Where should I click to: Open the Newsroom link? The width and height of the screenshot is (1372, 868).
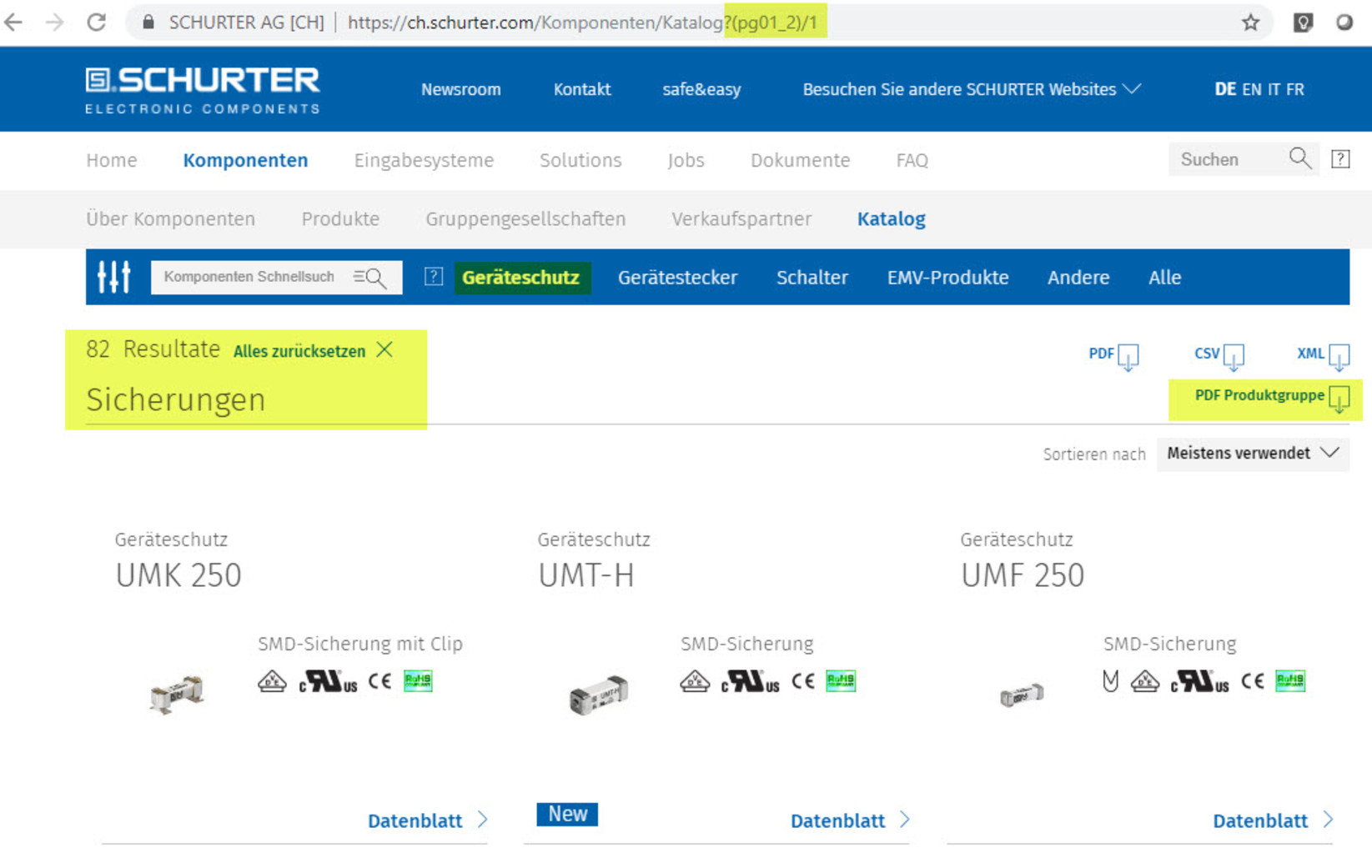coord(460,89)
